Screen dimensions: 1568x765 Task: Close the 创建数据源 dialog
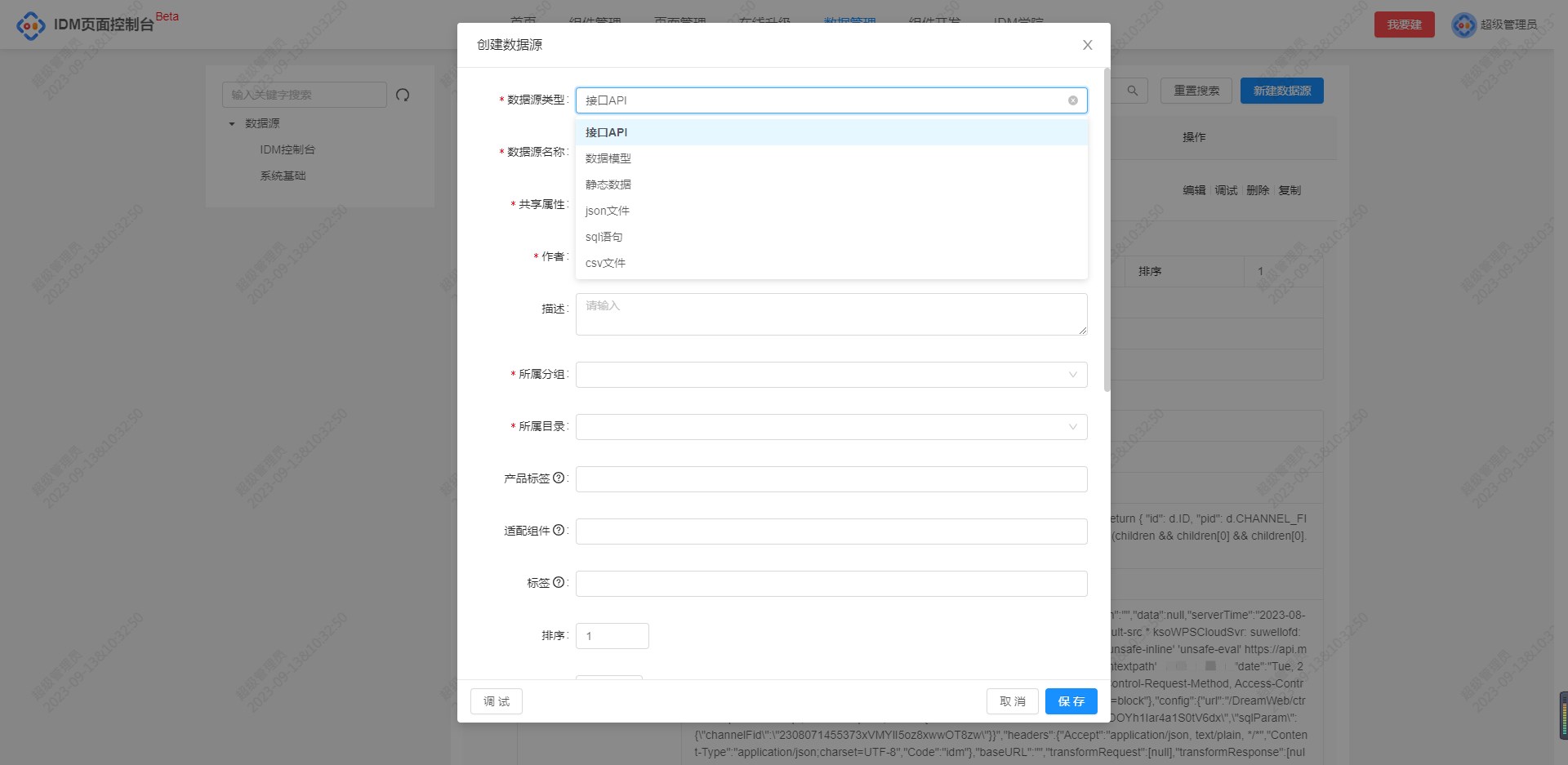1087,45
